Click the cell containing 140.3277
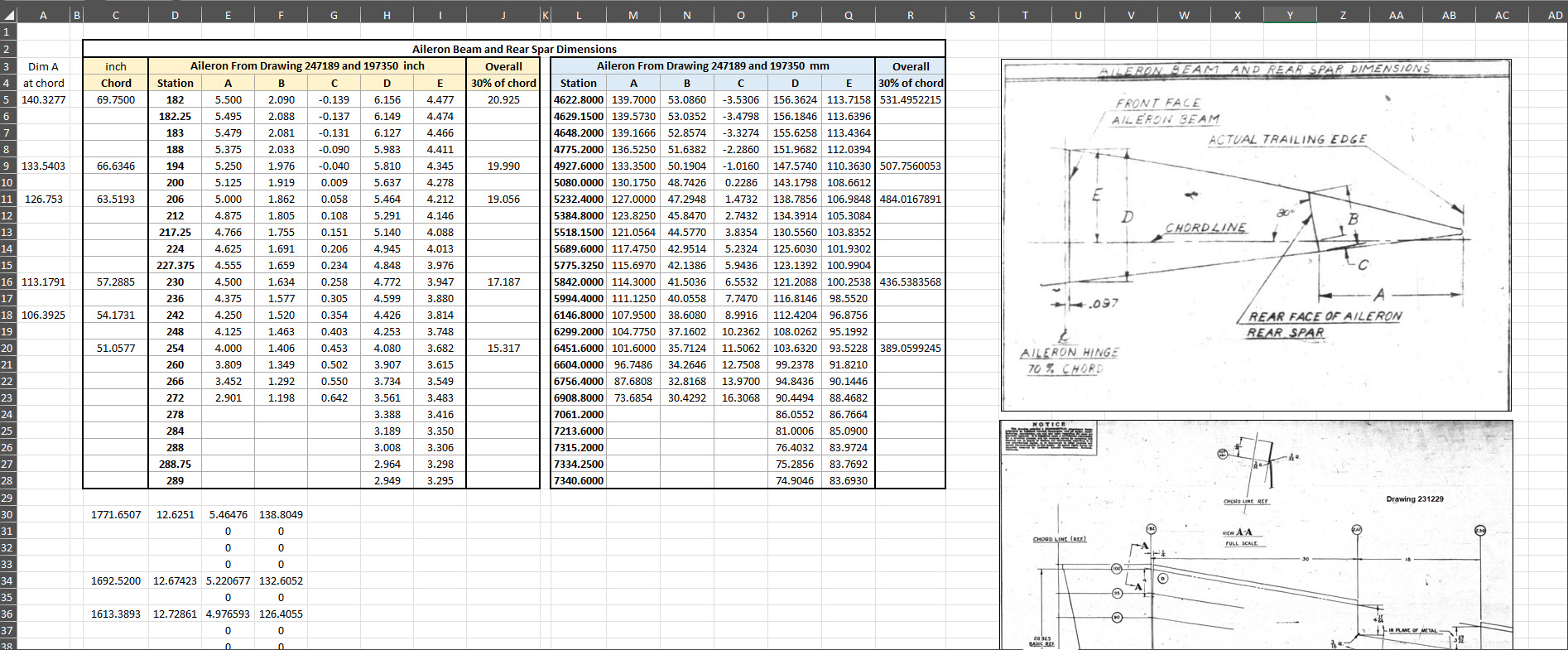The image size is (1568, 650). (43, 99)
